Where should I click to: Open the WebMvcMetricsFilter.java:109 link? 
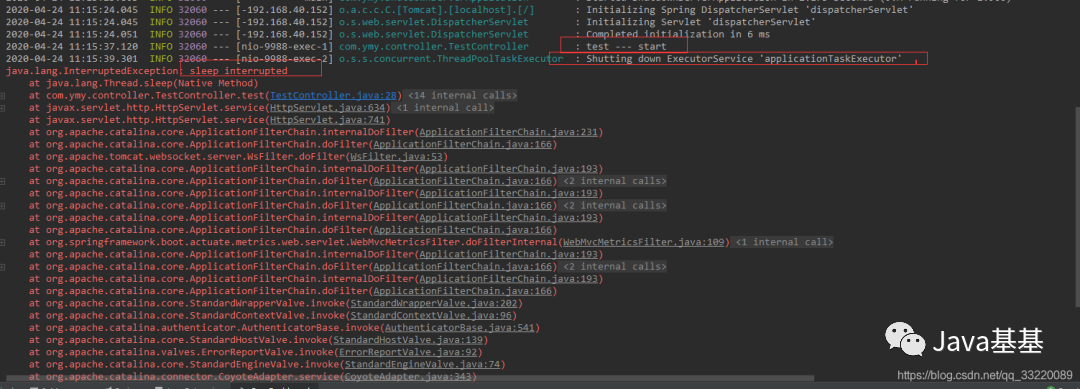[644, 242]
